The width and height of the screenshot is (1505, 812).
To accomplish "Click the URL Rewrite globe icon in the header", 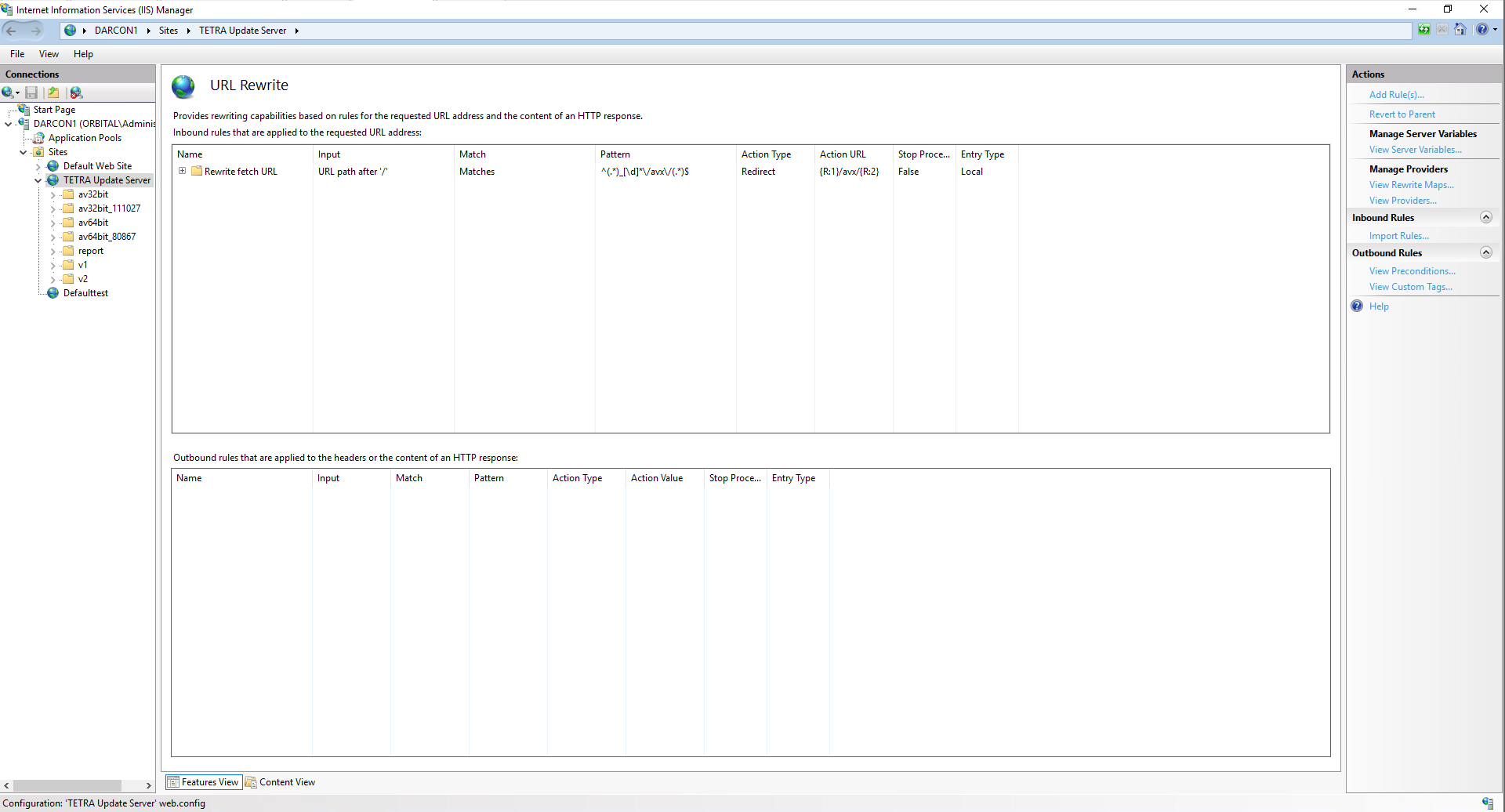I will (x=183, y=87).
